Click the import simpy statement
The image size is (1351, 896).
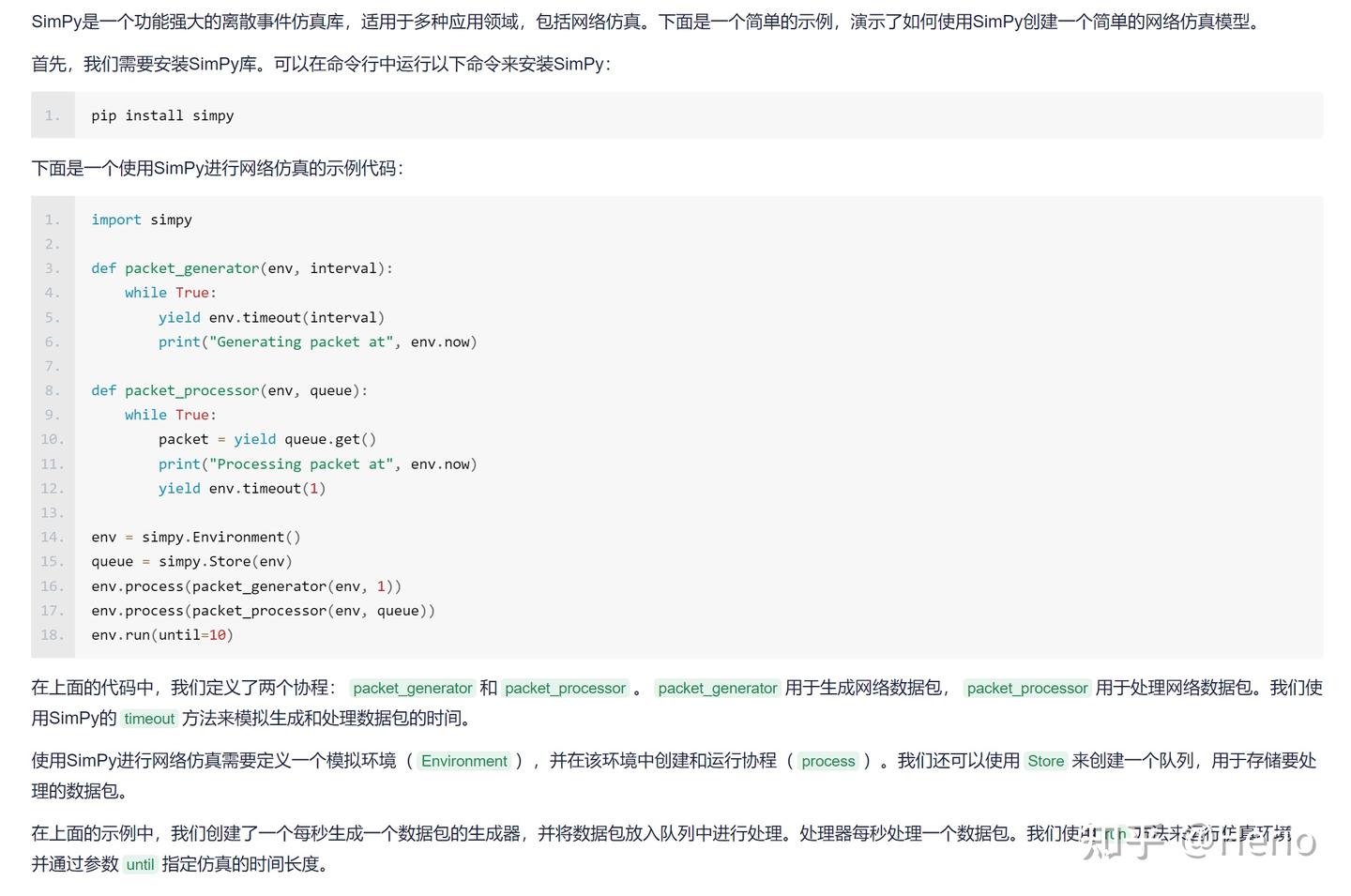(141, 220)
